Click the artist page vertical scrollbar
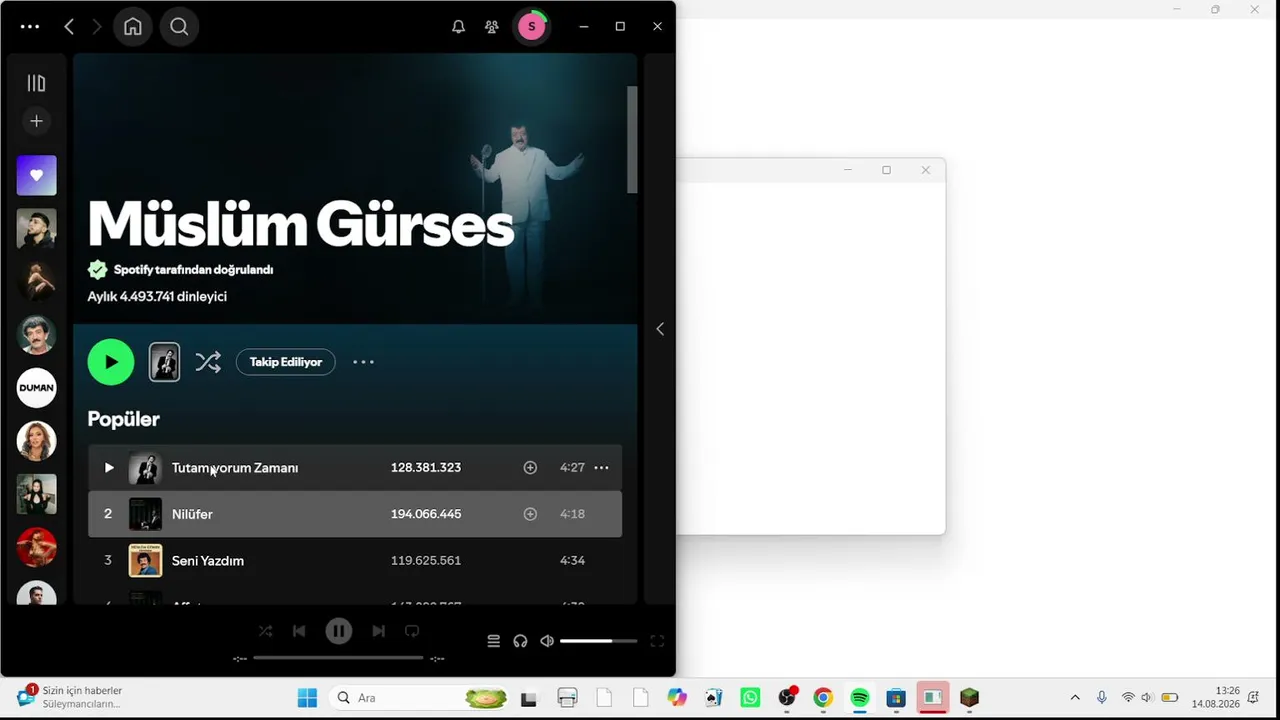Image resolution: width=1280 pixels, height=720 pixels. pyautogui.click(x=632, y=139)
